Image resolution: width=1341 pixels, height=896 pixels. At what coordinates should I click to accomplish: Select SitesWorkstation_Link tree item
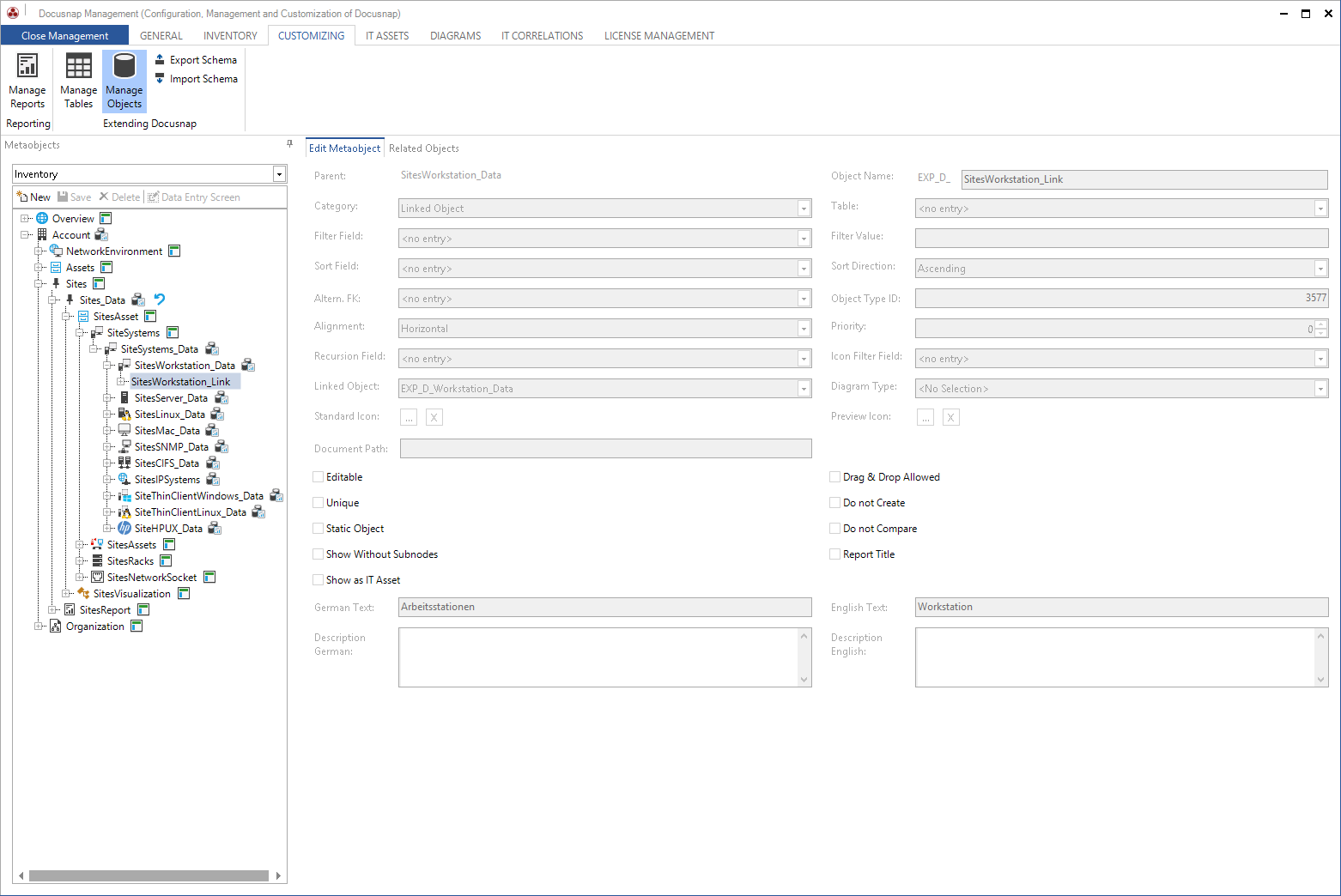coord(180,381)
